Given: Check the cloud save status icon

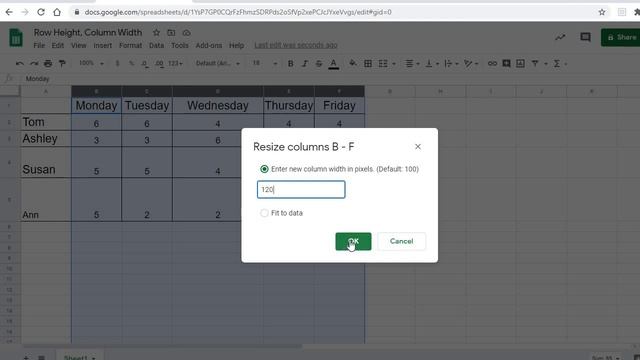Looking at the screenshot, I should point(187,33).
